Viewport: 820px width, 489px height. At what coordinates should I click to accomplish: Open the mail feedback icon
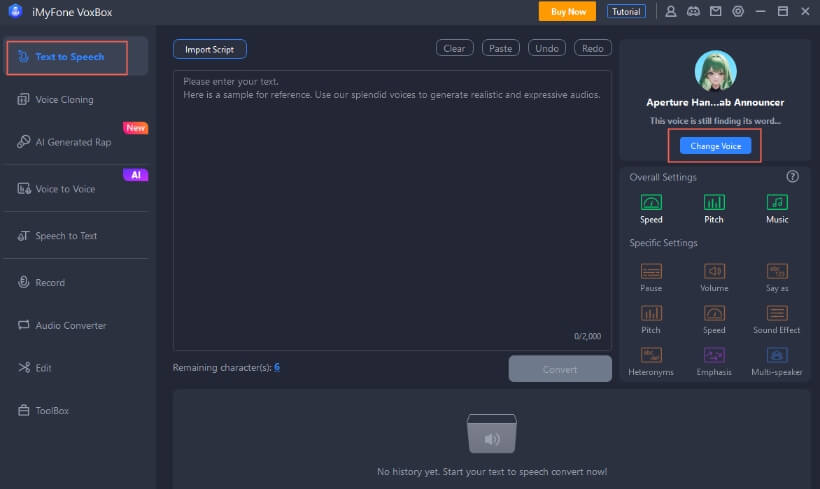click(x=715, y=12)
